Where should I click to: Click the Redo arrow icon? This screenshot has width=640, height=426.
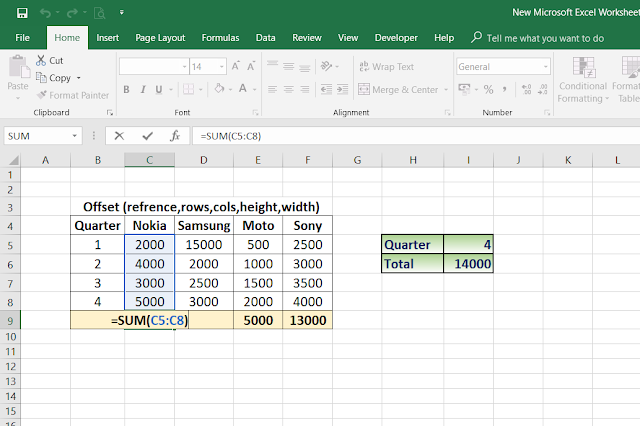coord(72,13)
